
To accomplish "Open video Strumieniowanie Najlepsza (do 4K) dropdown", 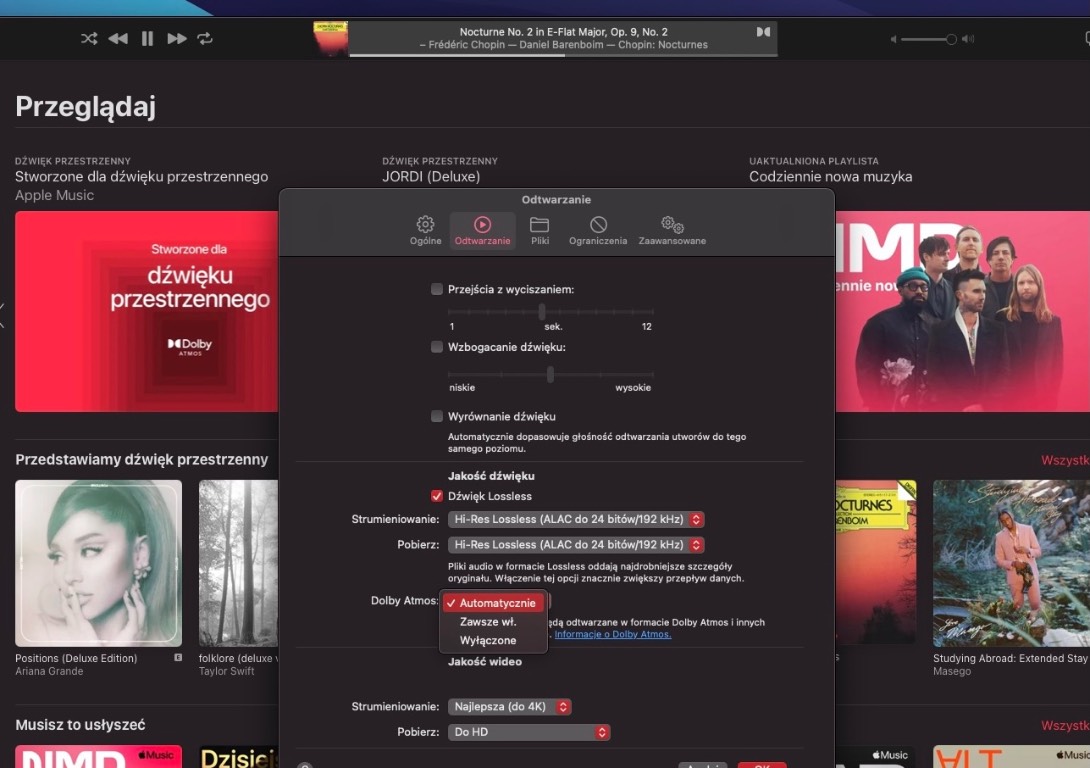I will pos(510,707).
